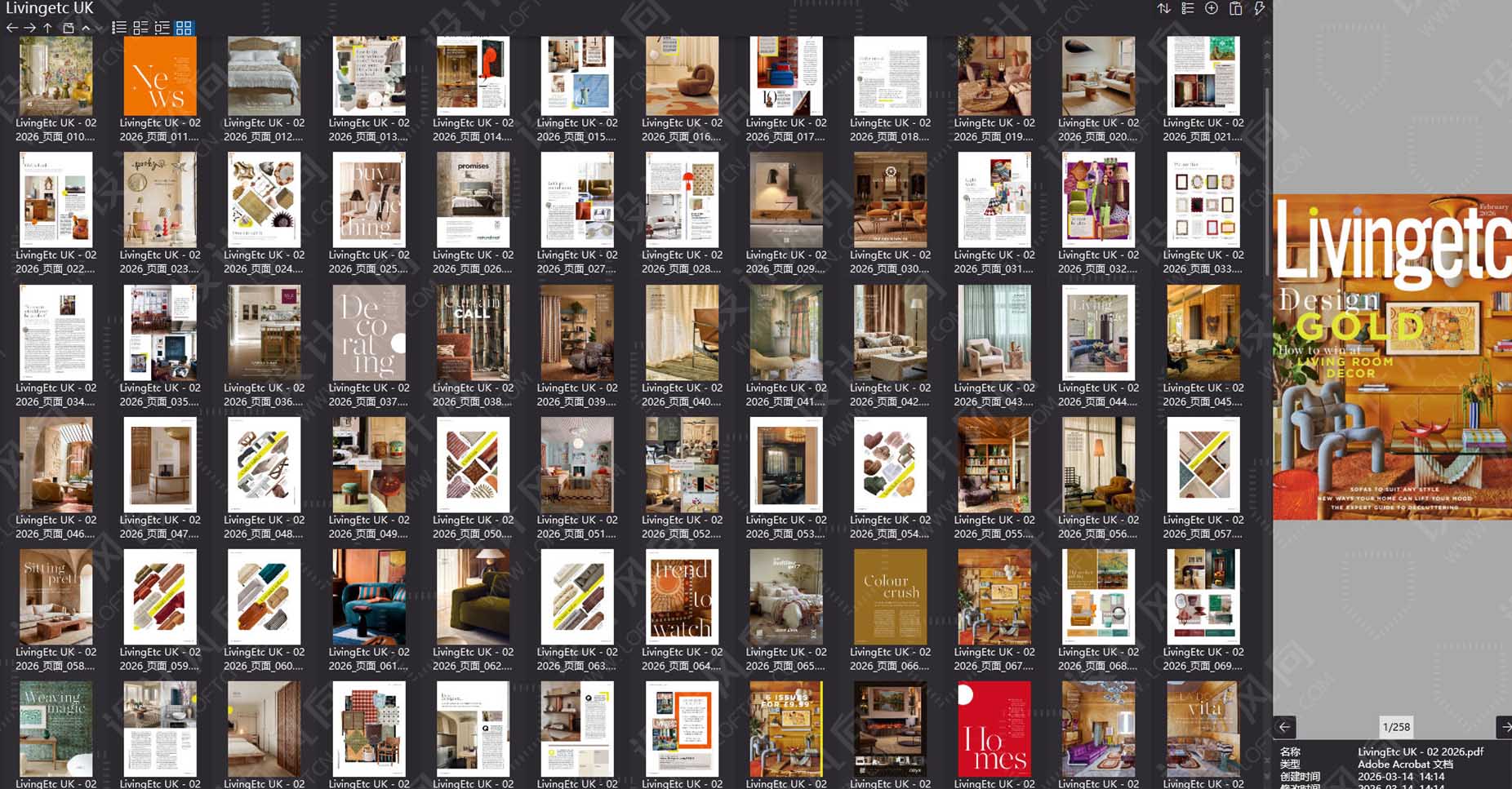Navigate back with the back arrow
This screenshot has width=1512, height=789.
11,28
